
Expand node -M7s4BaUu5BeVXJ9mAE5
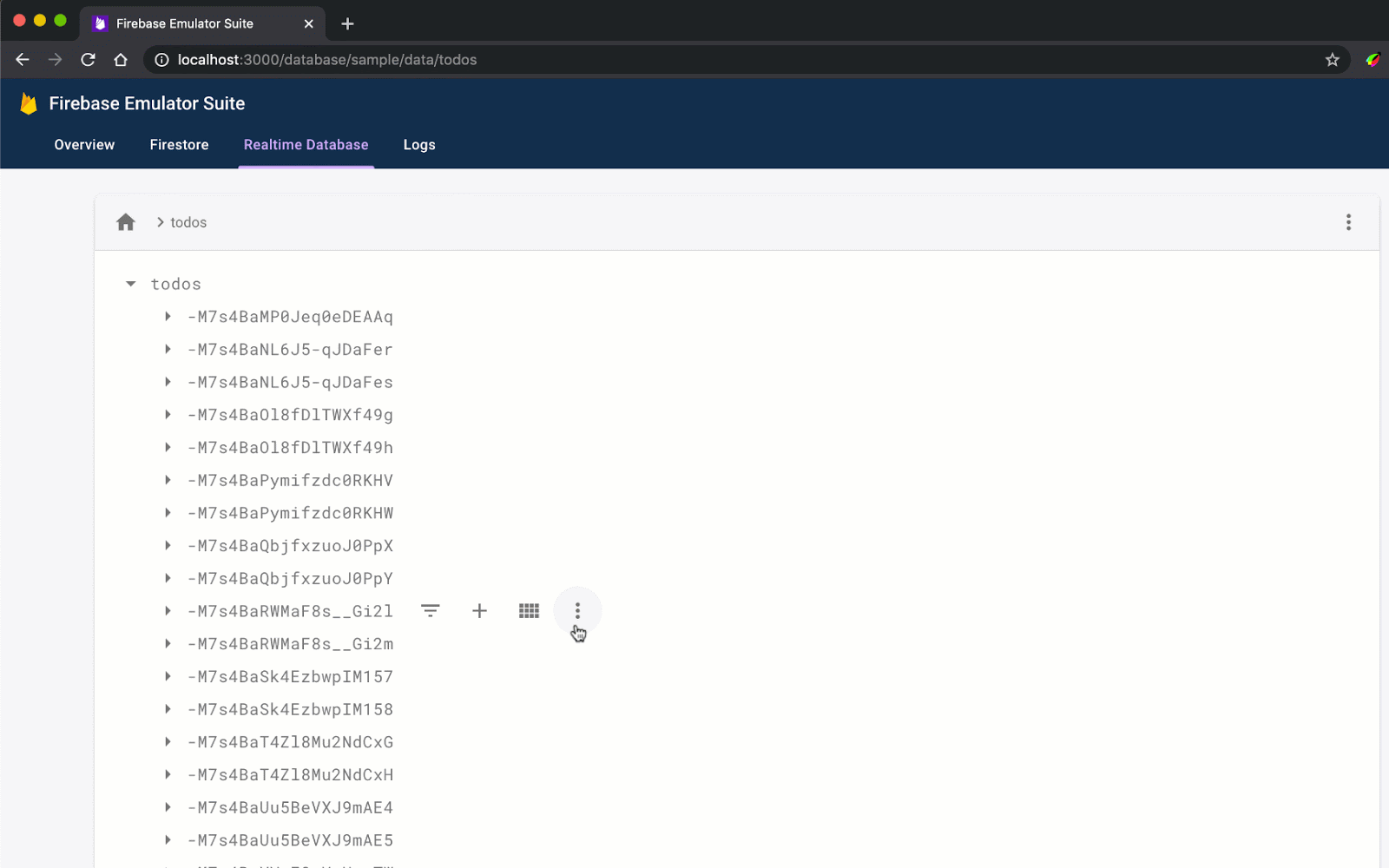(x=168, y=840)
